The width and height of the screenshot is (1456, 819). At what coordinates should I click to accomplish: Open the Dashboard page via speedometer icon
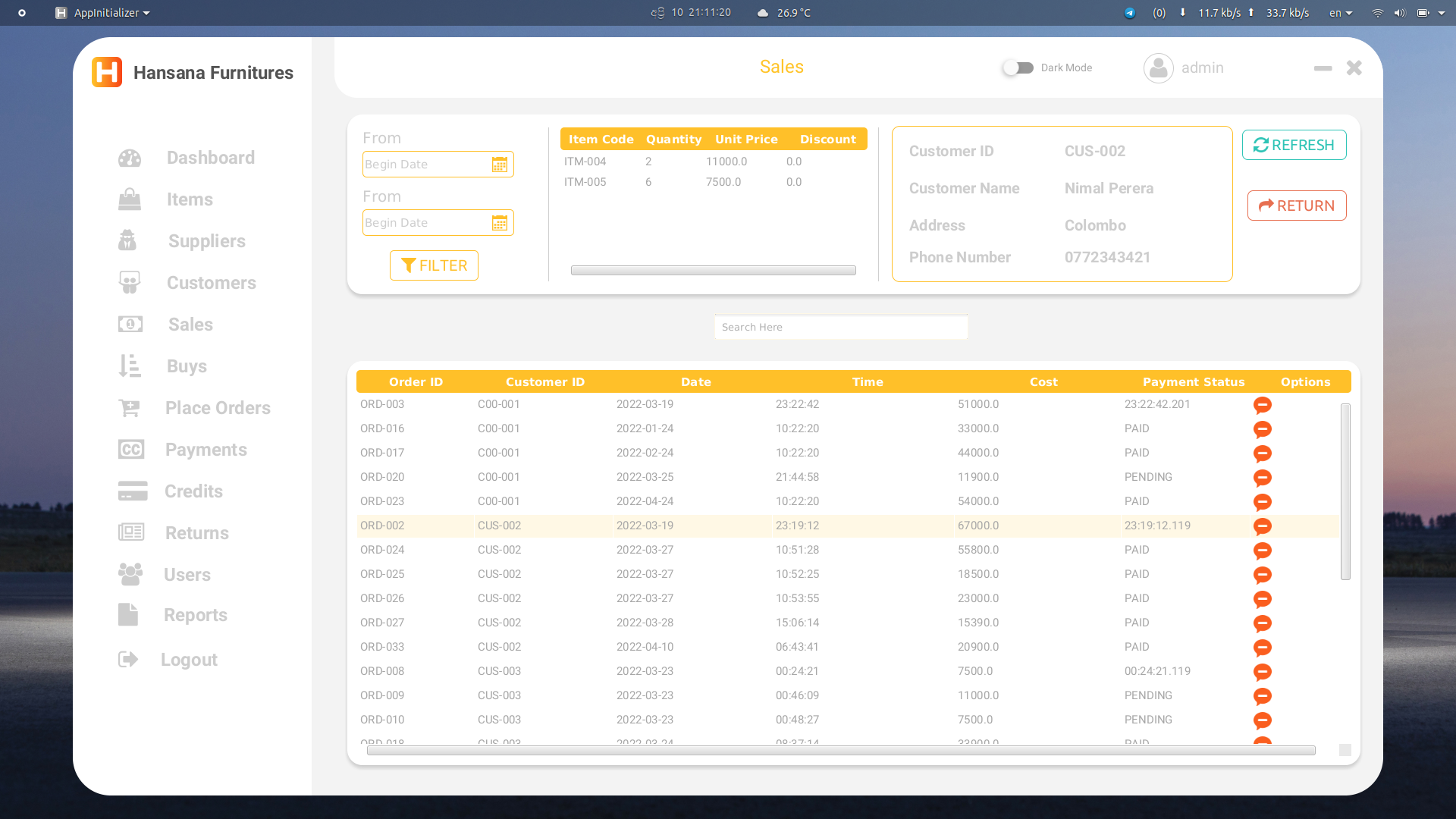click(130, 158)
